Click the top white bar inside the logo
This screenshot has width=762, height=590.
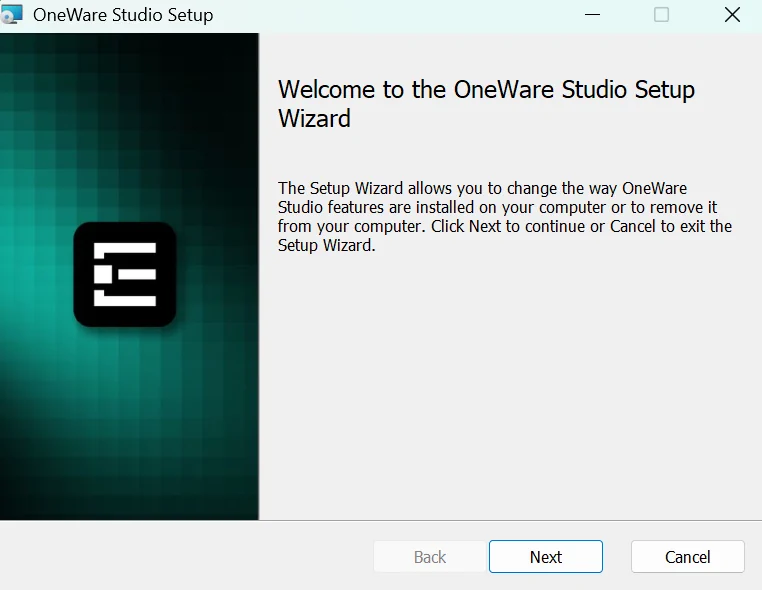tap(125, 248)
